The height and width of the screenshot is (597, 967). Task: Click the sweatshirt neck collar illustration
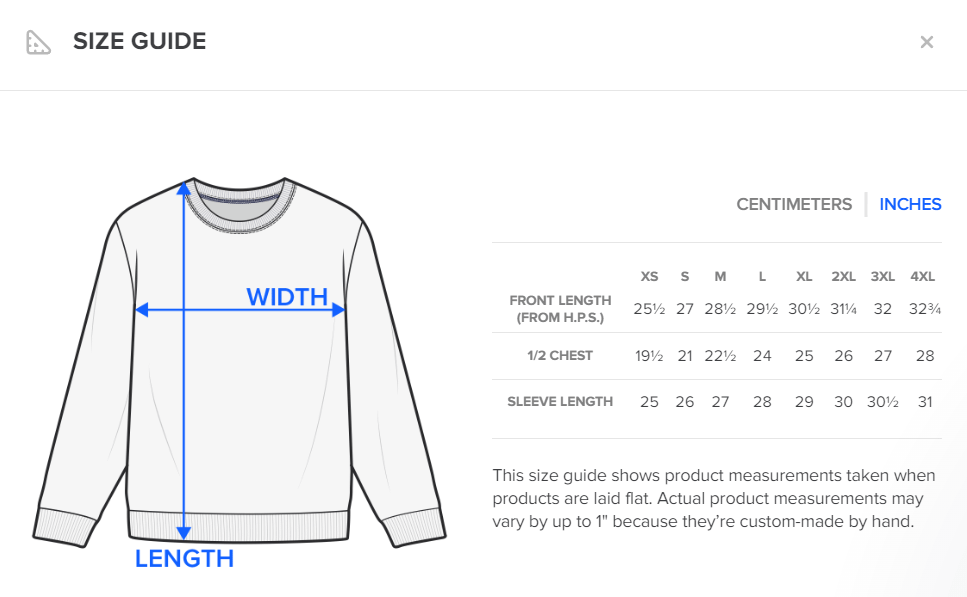coord(240,202)
